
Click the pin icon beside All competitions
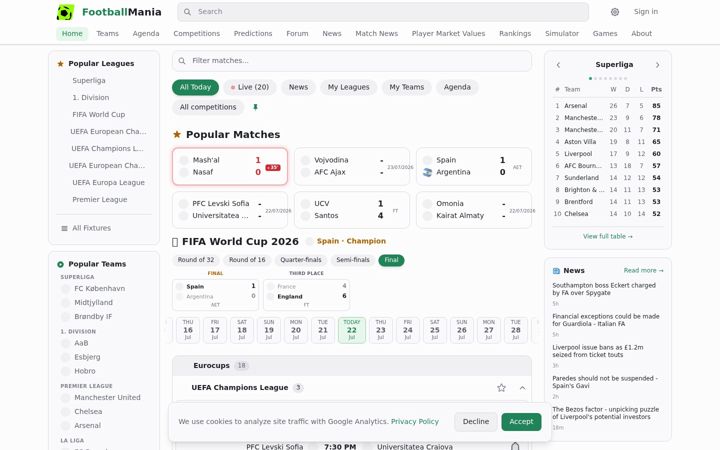(255, 107)
